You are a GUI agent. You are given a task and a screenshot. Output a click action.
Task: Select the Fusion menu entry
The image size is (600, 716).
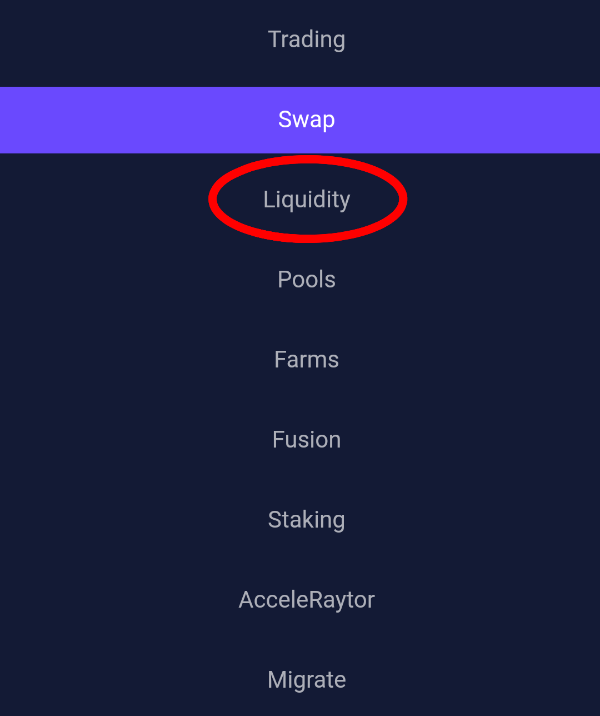[306, 440]
